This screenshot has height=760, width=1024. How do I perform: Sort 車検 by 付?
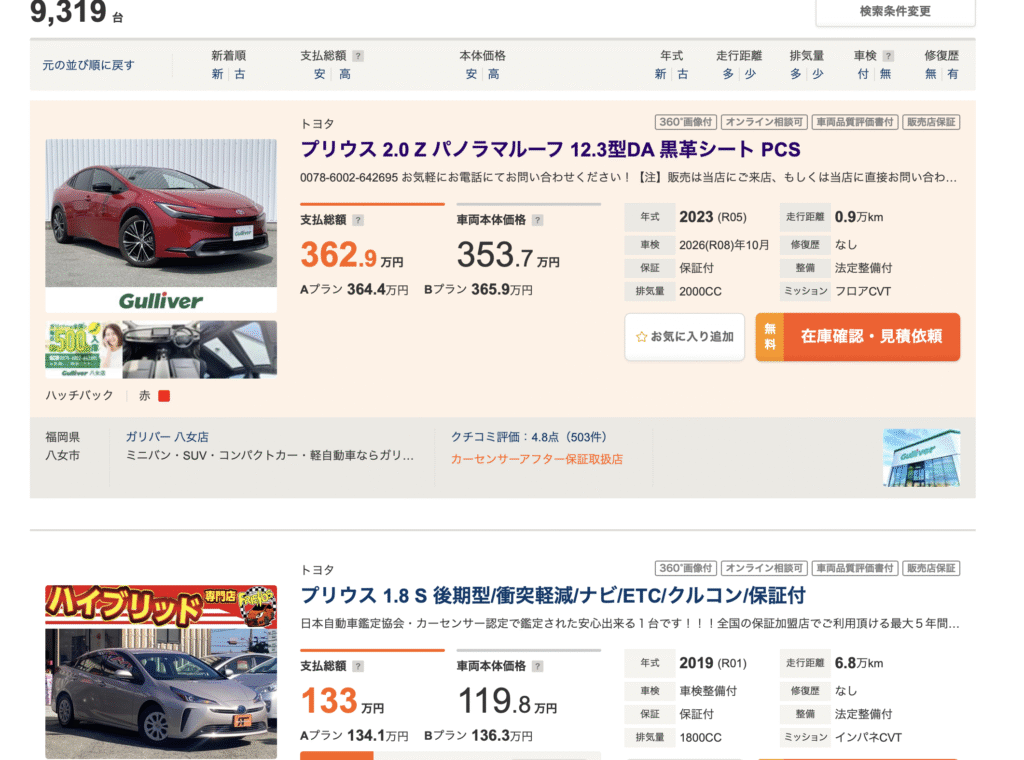tap(863, 74)
